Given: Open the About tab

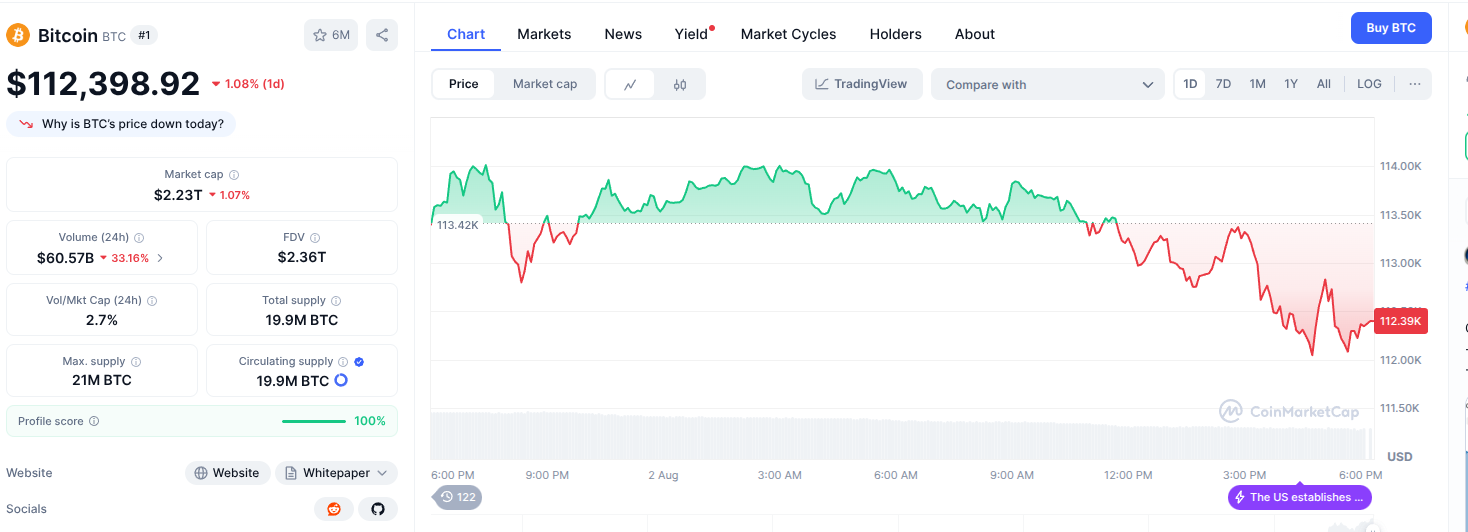Looking at the screenshot, I should 975,34.
